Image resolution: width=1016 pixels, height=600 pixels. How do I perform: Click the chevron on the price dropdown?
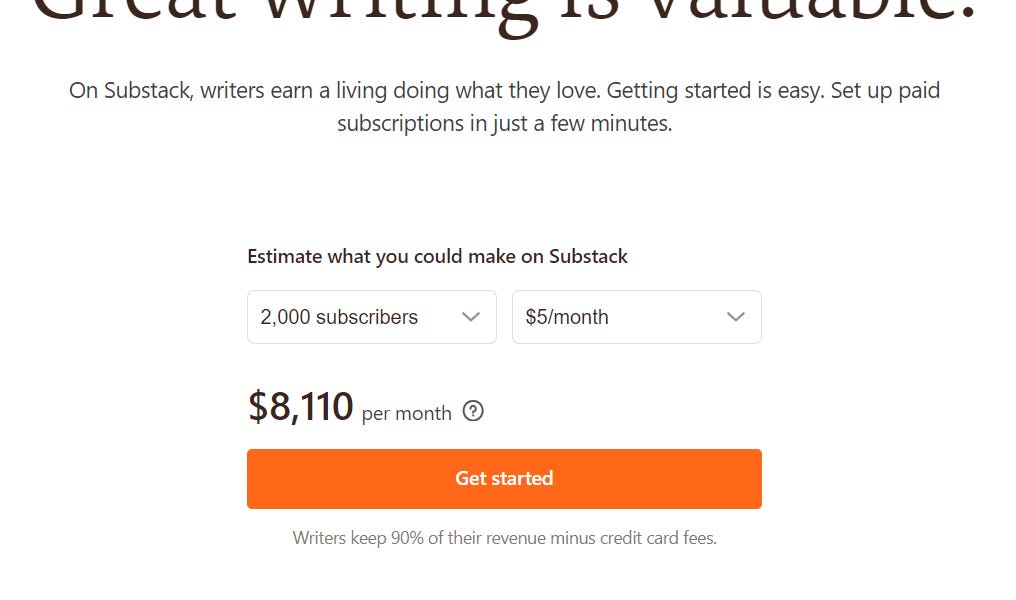(735, 317)
